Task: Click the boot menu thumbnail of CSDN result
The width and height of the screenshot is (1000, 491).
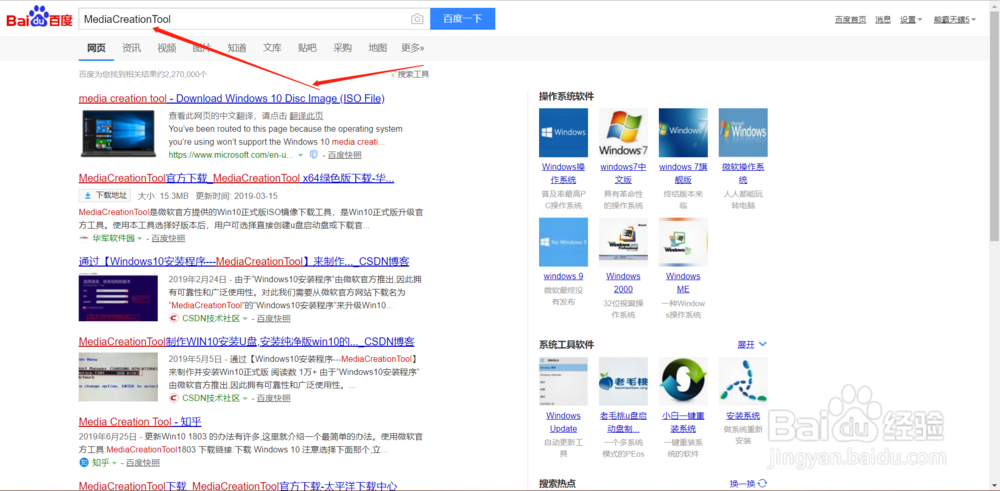Action: coord(118,377)
